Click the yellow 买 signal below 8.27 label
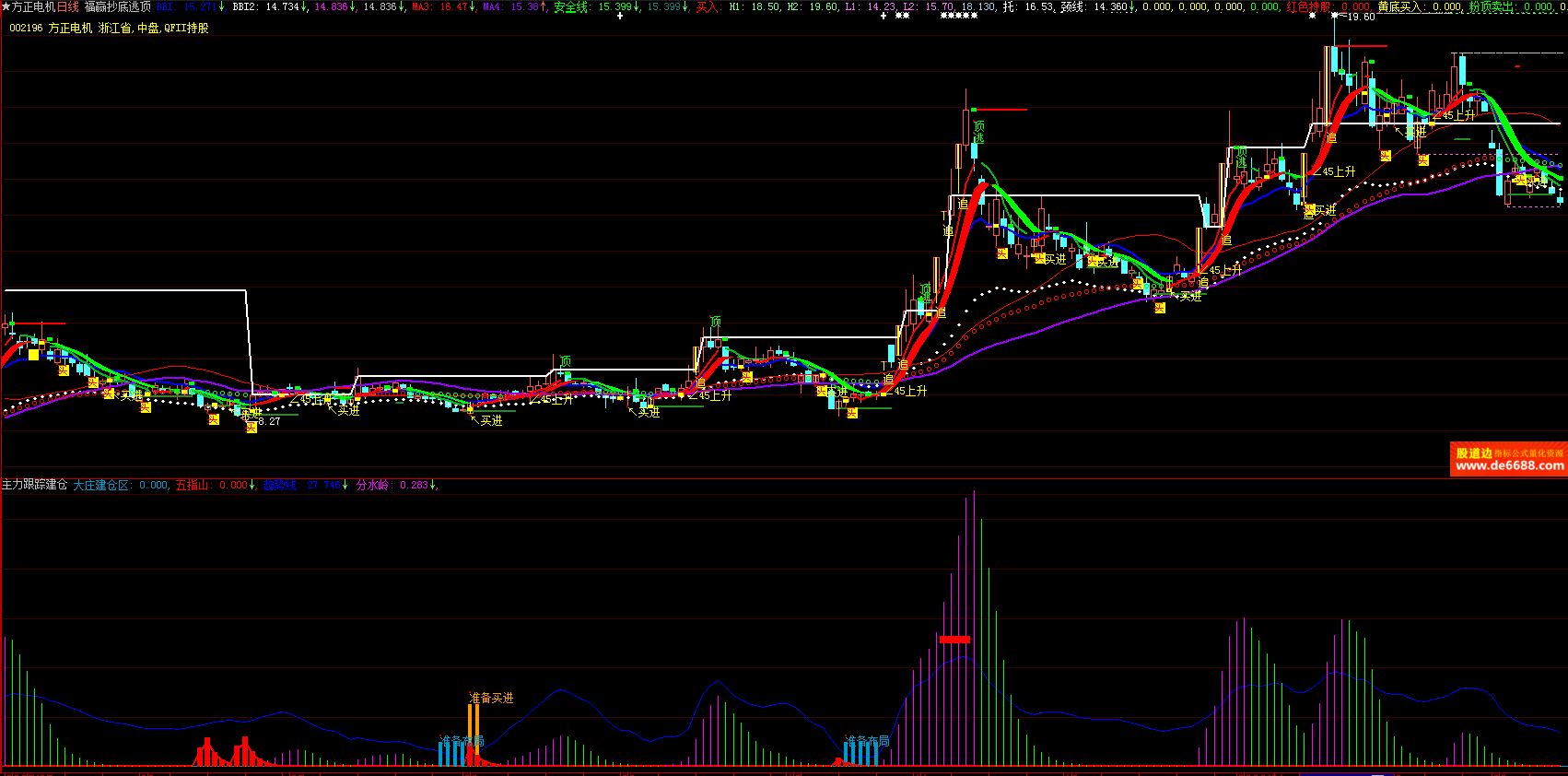The height and width of the screenshot is (776, 1568). point(252,428)
